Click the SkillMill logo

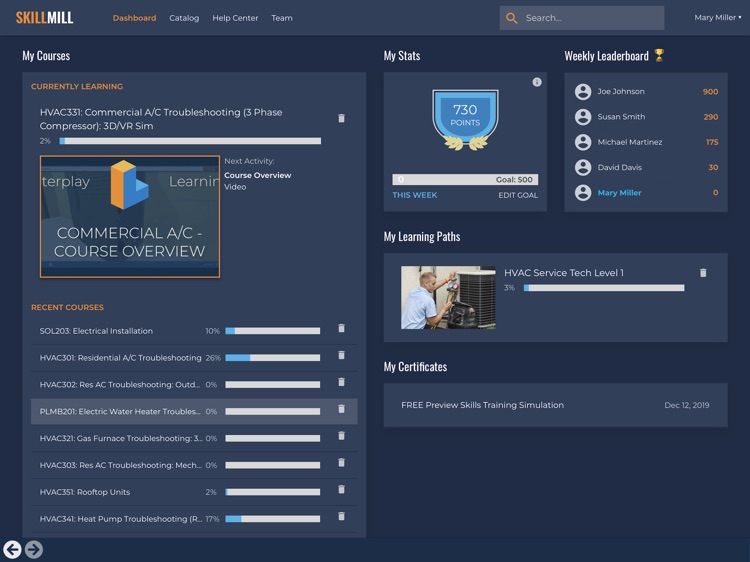(44, 18)
